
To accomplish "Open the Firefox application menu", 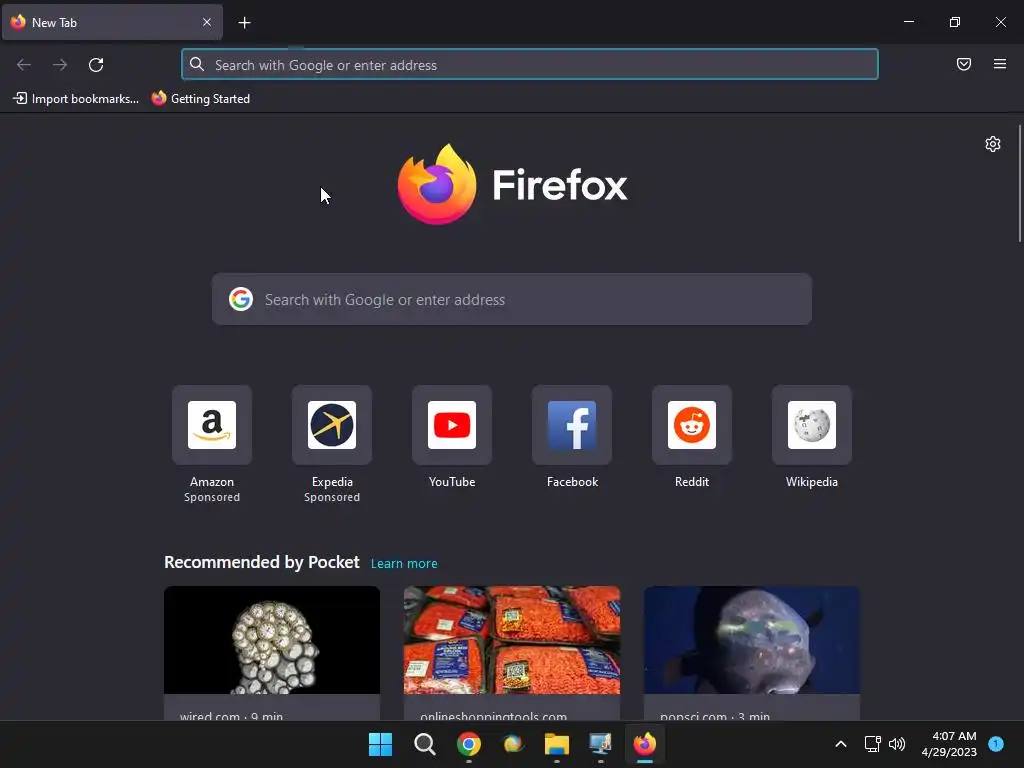I will click(x=999, y=64).
